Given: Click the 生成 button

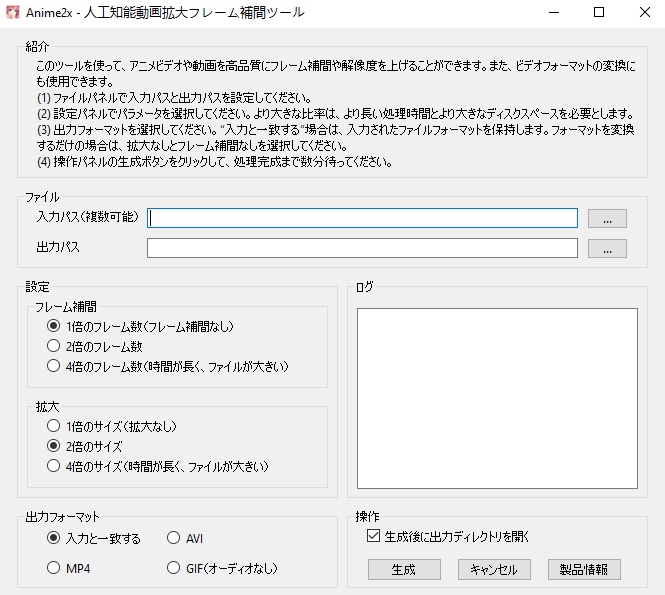Looking at the screenshot, I should coord(404,569).
